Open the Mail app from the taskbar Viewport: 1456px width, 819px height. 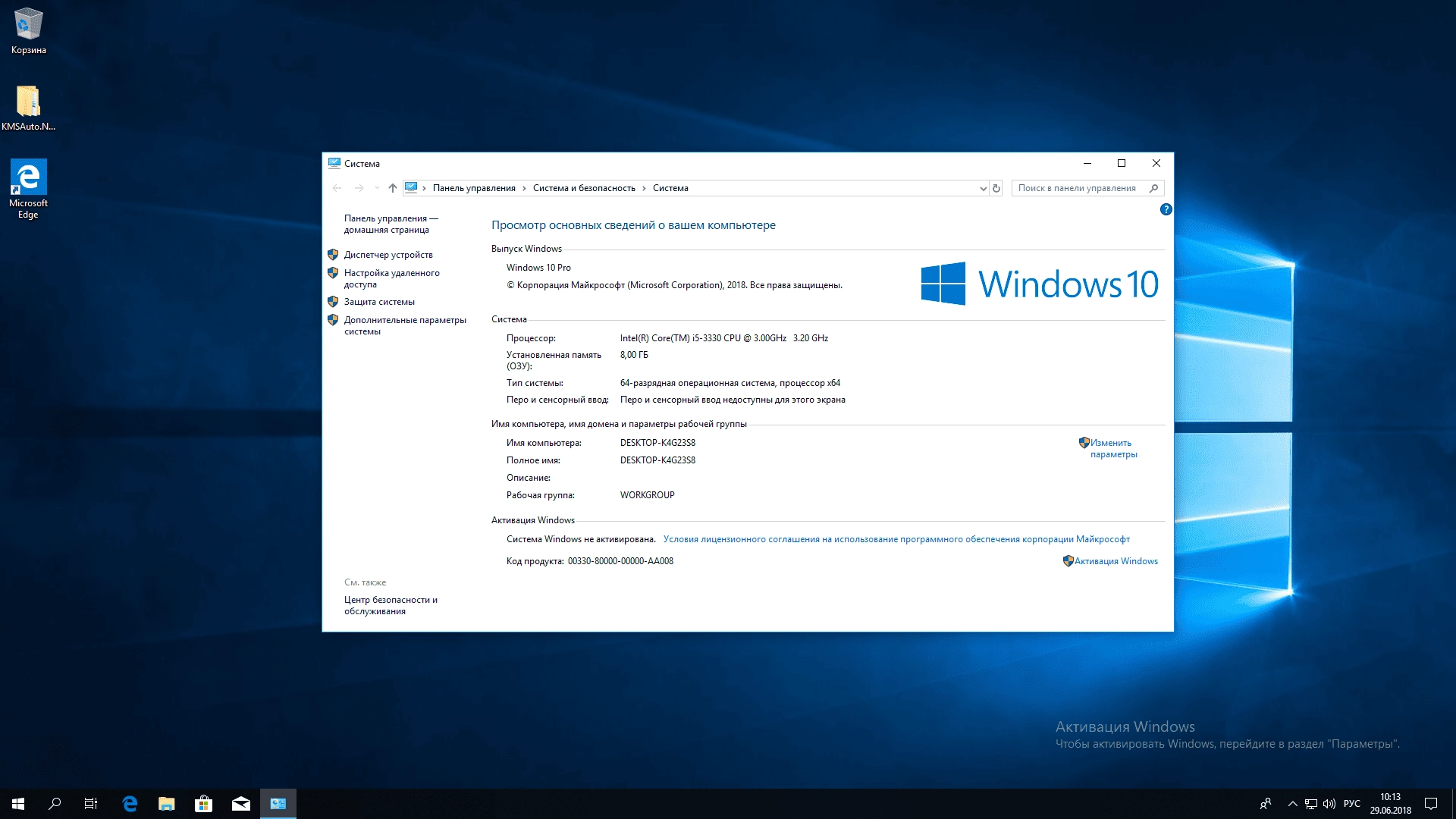(241, 804)
